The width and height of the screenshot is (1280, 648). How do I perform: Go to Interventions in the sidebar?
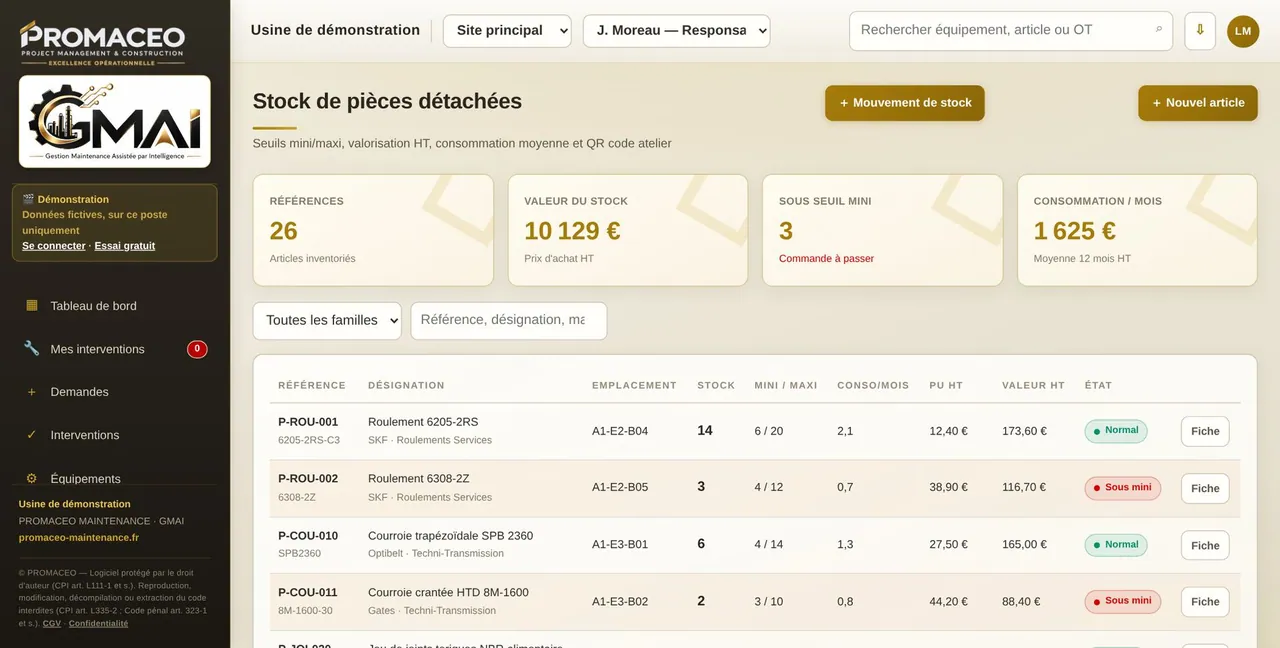(115, 435)
